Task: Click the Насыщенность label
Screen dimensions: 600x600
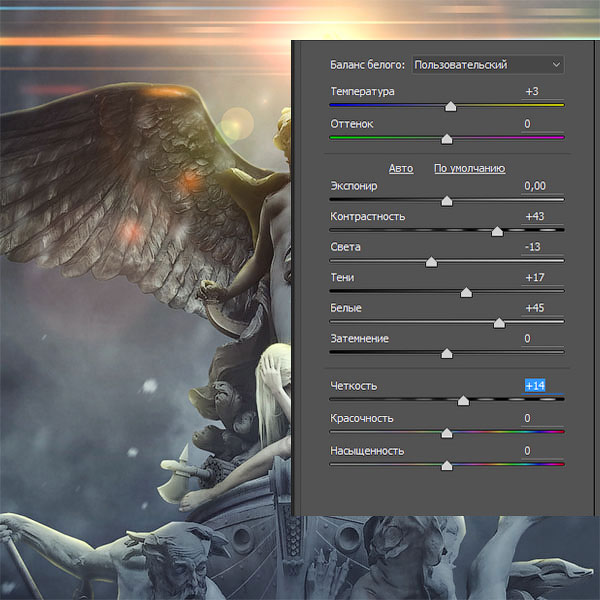Action: click(x=367, y=451)
